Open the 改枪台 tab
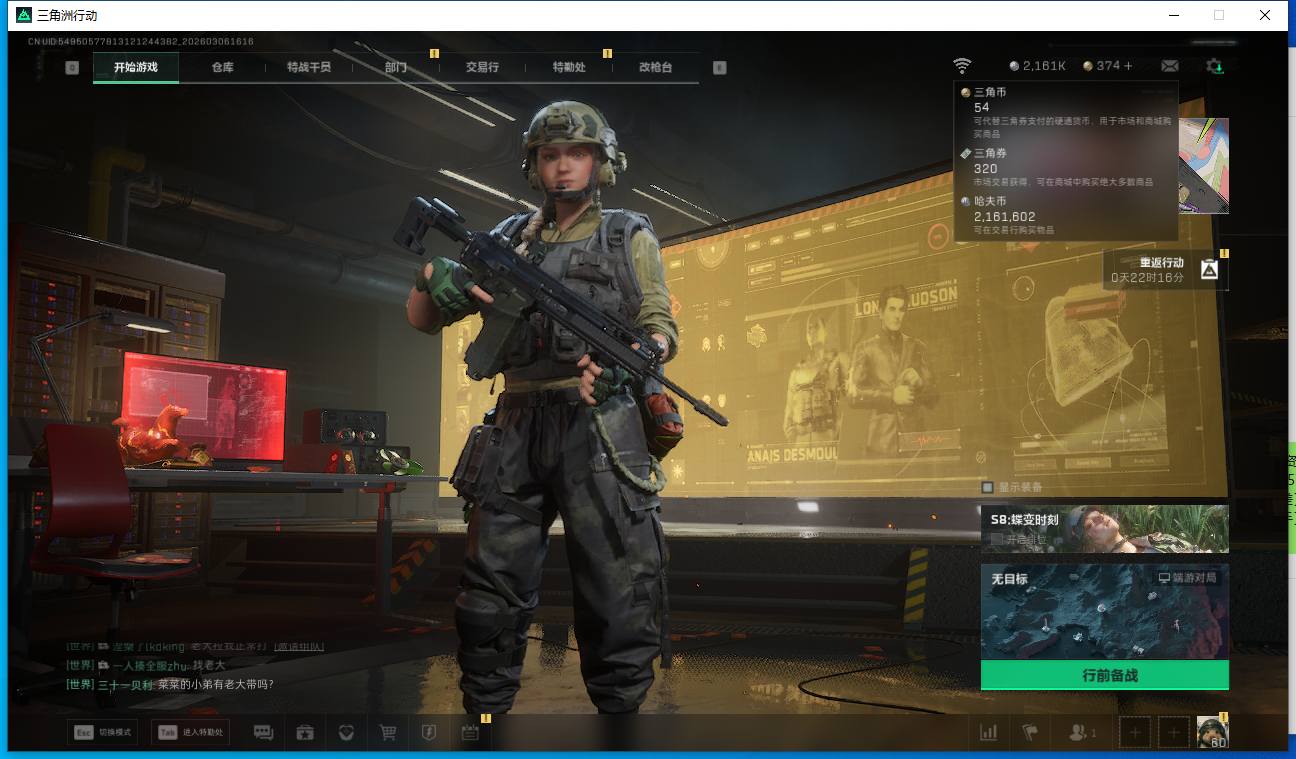Screen dimensions: 1296x759 pyautogui.click(x=655, y=67)
